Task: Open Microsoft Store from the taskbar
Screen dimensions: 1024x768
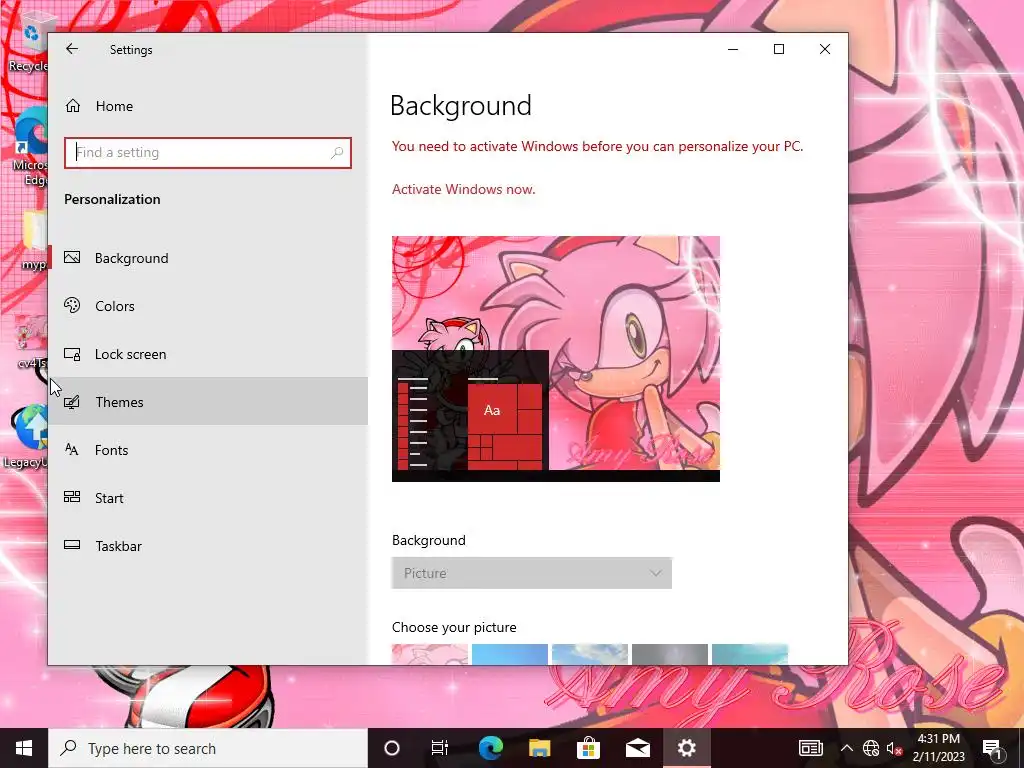Action: [x=588, y=748]
